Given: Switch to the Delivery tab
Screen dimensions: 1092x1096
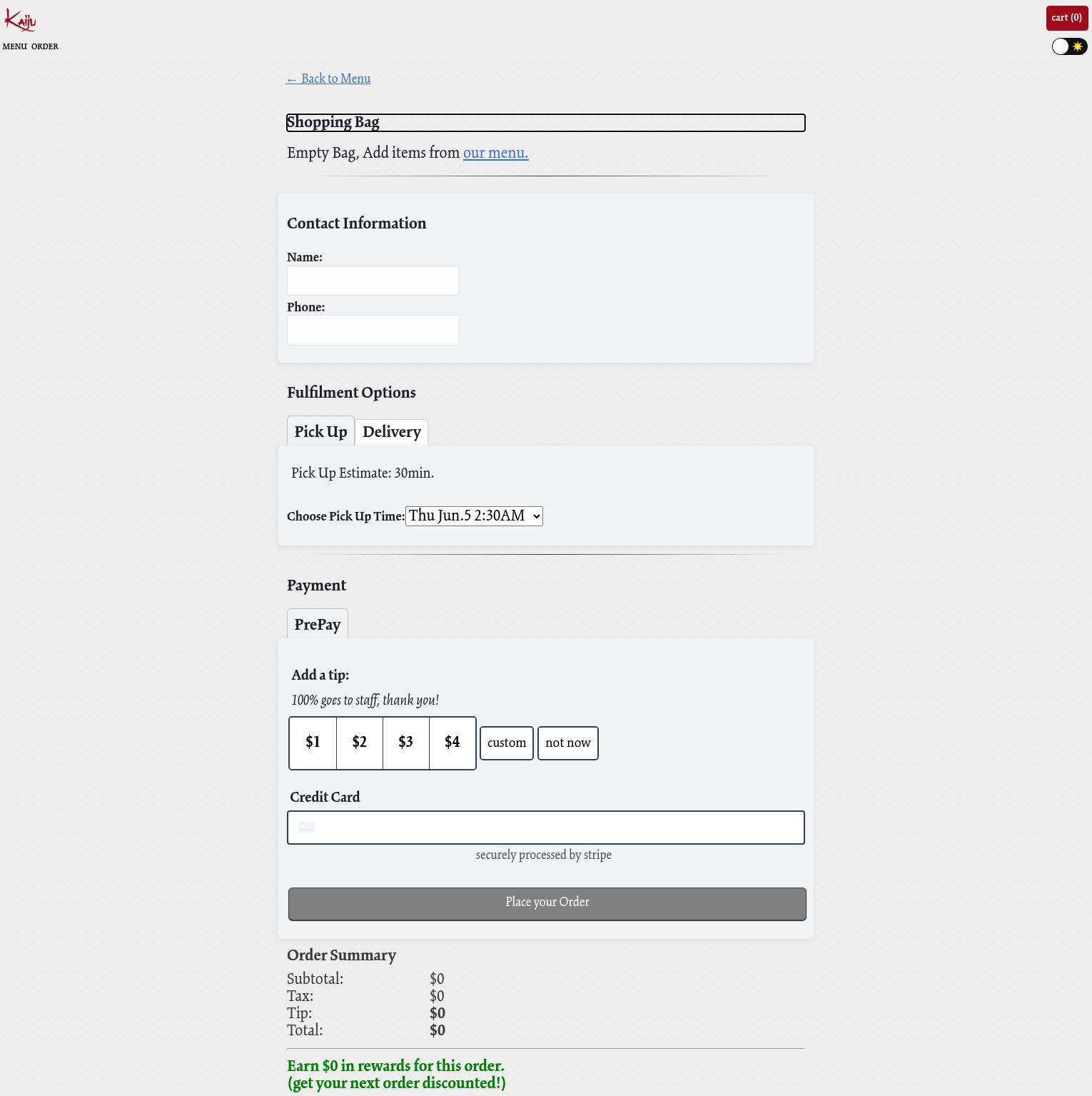Looking at the screenshot, I should pyautogui.click(x=391, y=432).
